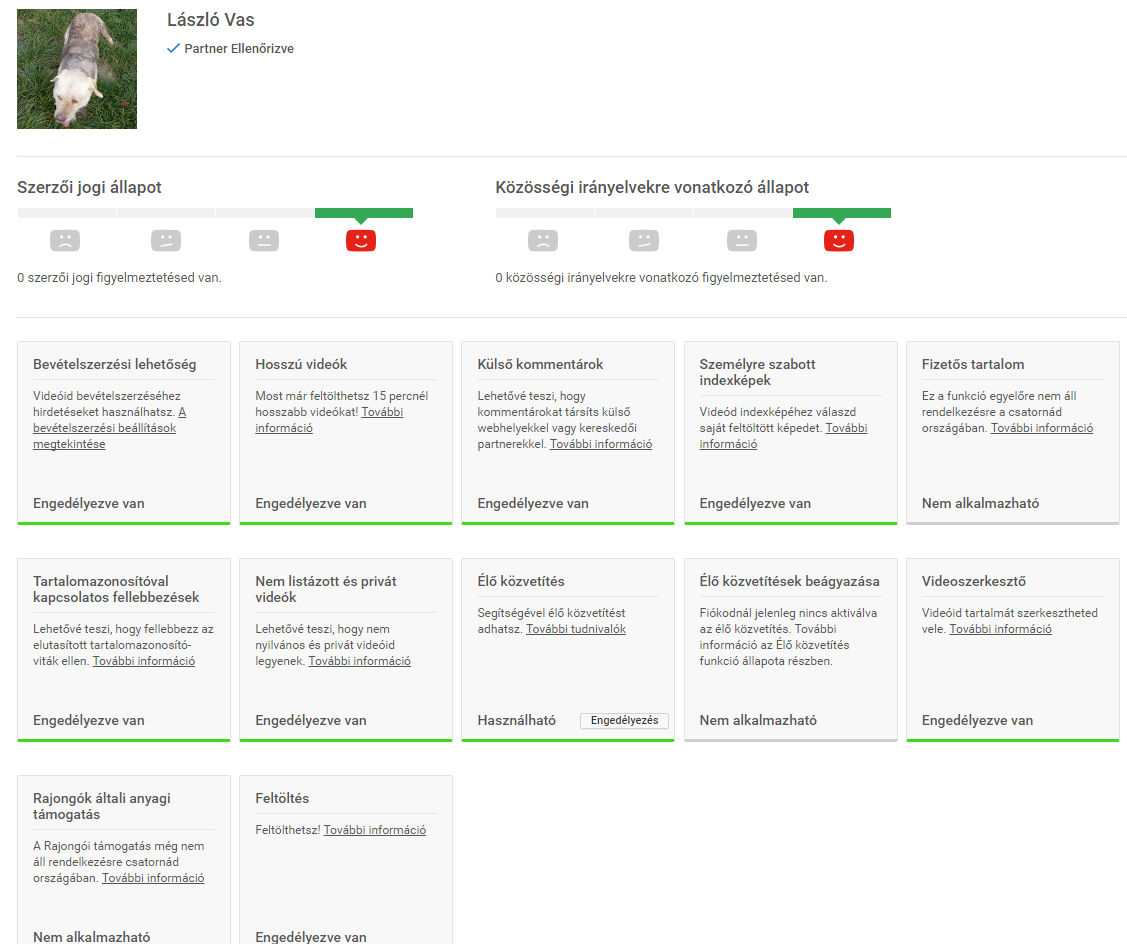Open További információ link in Tartalomazonosítóval kapcsolatos fellebbezések
This screenshot has height=944, width=1127.
(x=144, y=661)
